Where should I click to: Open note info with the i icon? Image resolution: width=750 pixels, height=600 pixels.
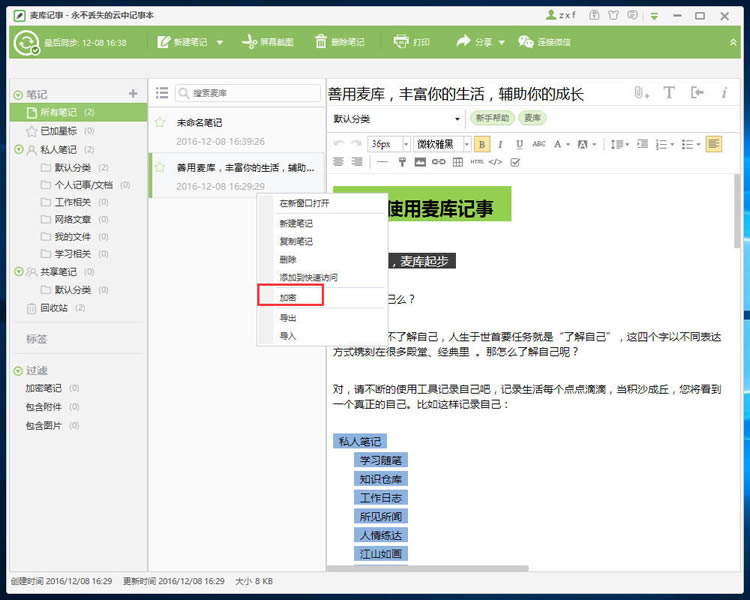(x=724, y=92)
